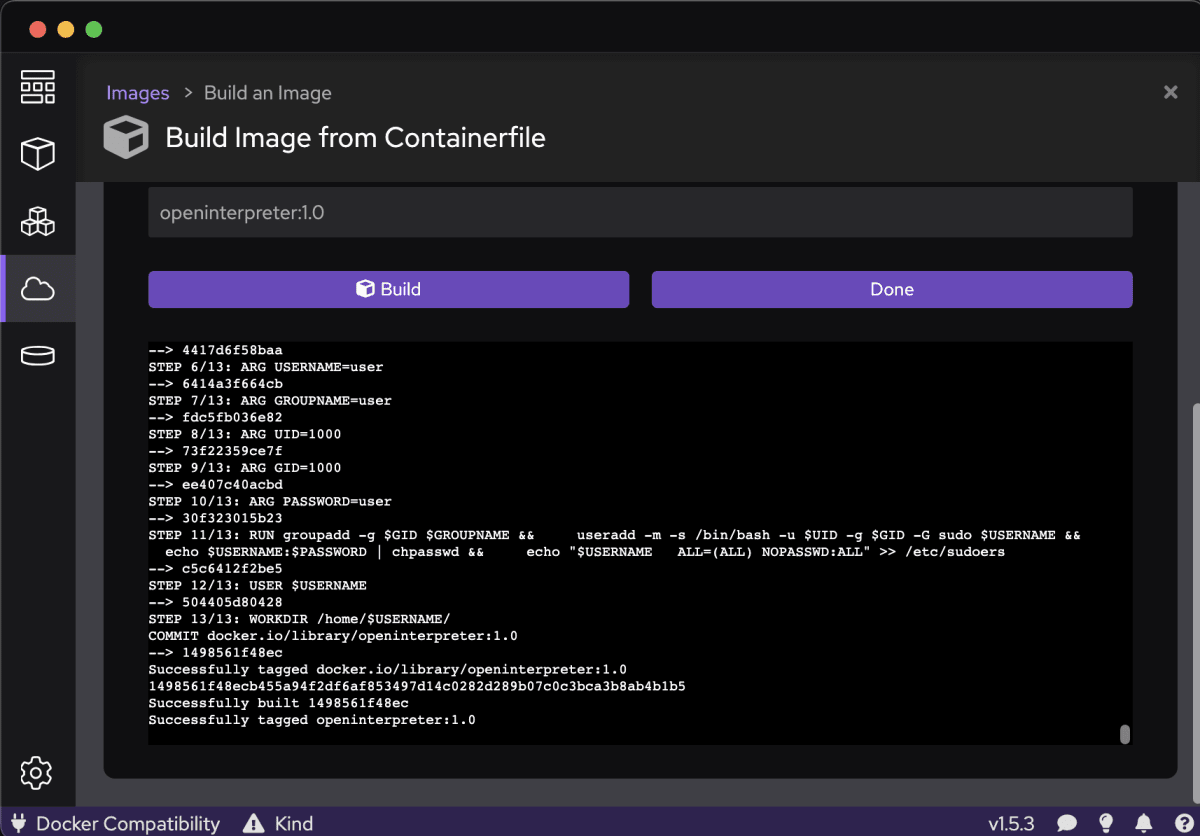Click log line 'STEP 8/13: ARG UID=1000'
The image size is (1200, 836).
(x=245, y=434)
